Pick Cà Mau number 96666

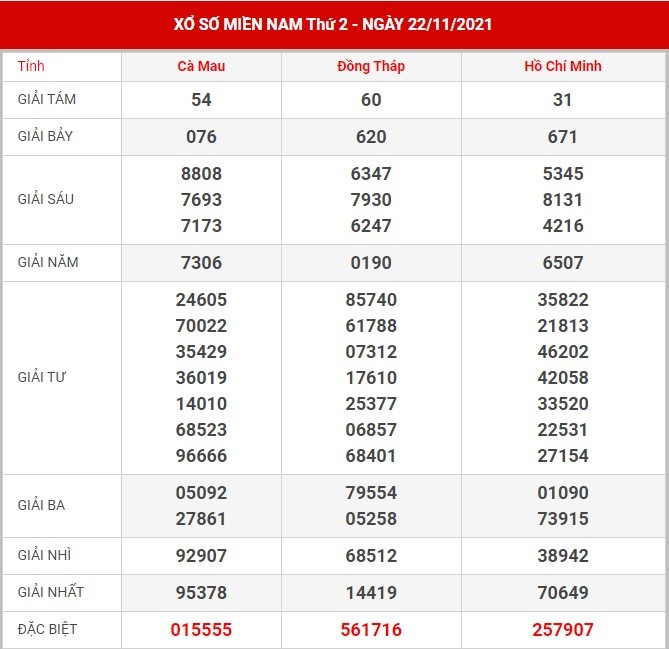pyautogui.click(x=201, y=456)
